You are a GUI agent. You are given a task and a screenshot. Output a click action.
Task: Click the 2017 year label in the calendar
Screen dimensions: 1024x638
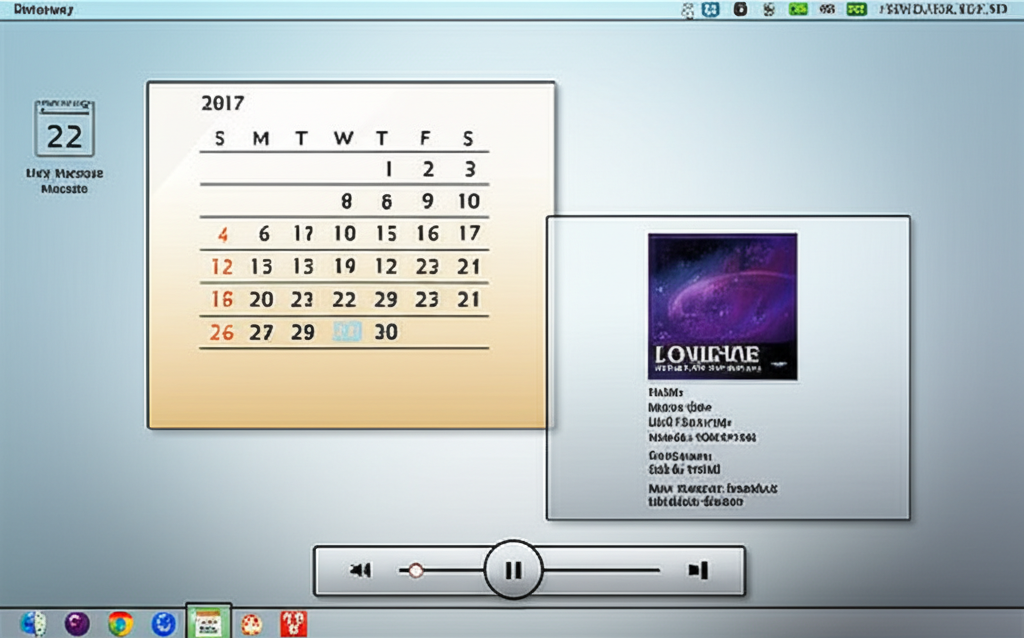pos(222,102)
